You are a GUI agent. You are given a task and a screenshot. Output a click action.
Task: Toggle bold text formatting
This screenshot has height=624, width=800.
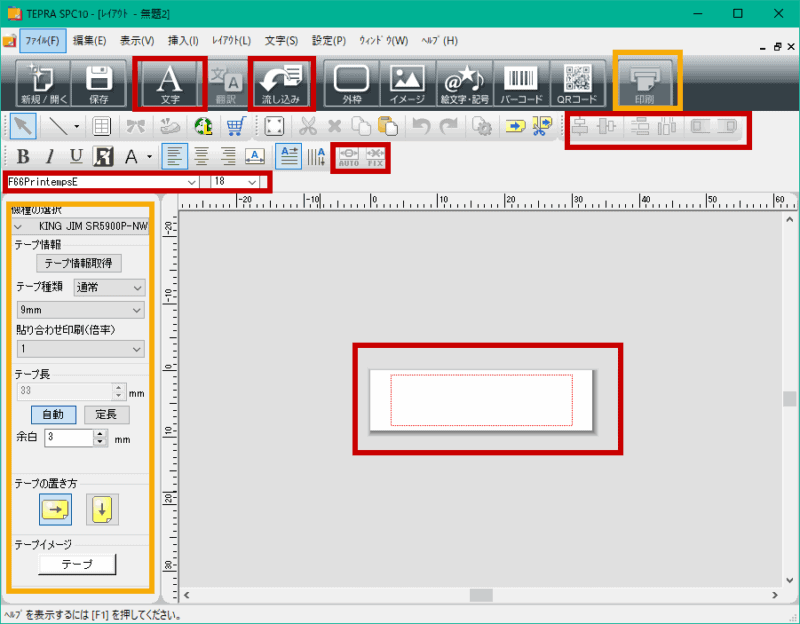22,156
